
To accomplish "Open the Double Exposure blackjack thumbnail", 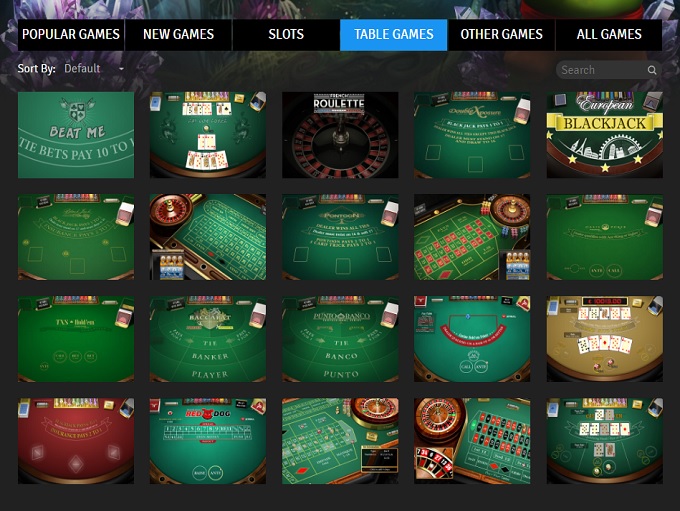I will pyautogui.click(x=472, y=135).
